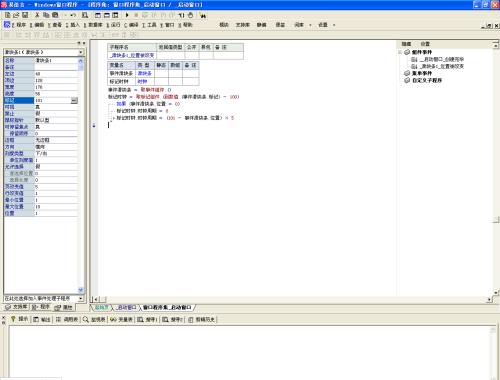Click the Copy toolbar icon
The width and height of the screenshot is (500, 380).
[46, 15]
